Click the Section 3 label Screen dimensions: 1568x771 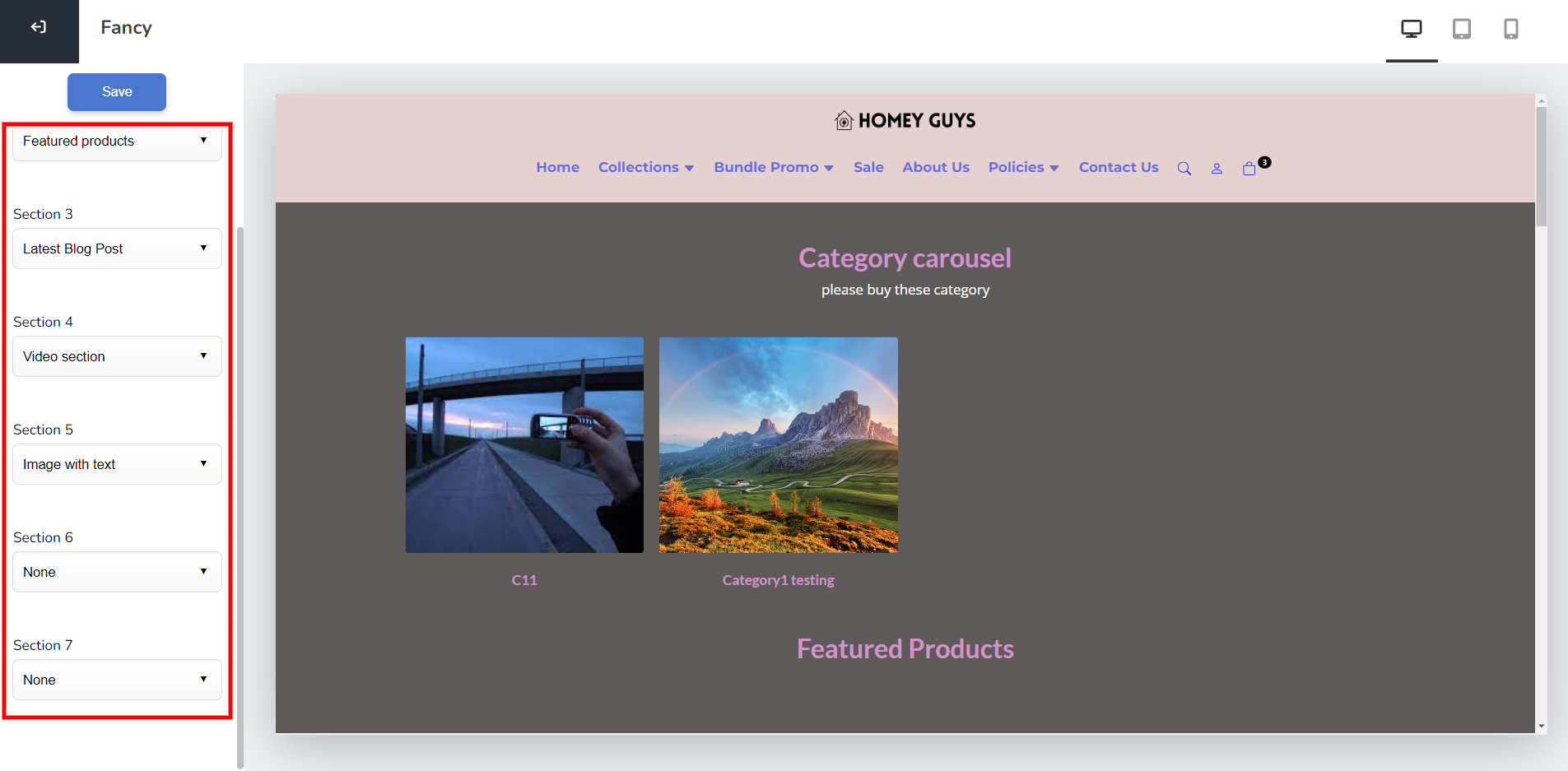point(43,214)
